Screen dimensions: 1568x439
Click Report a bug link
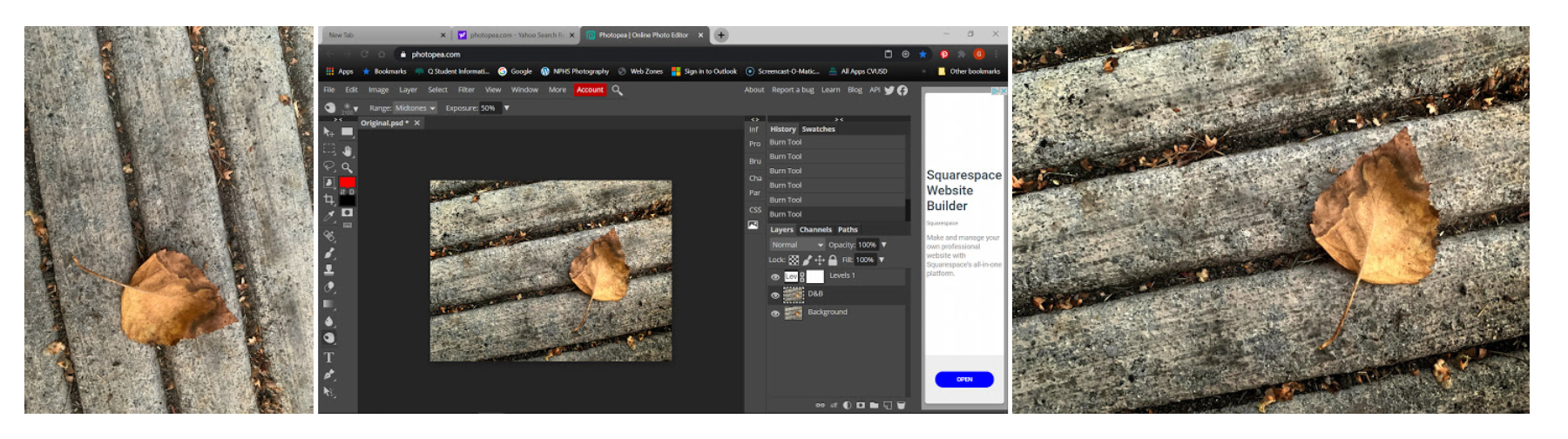tap(793, 90)
